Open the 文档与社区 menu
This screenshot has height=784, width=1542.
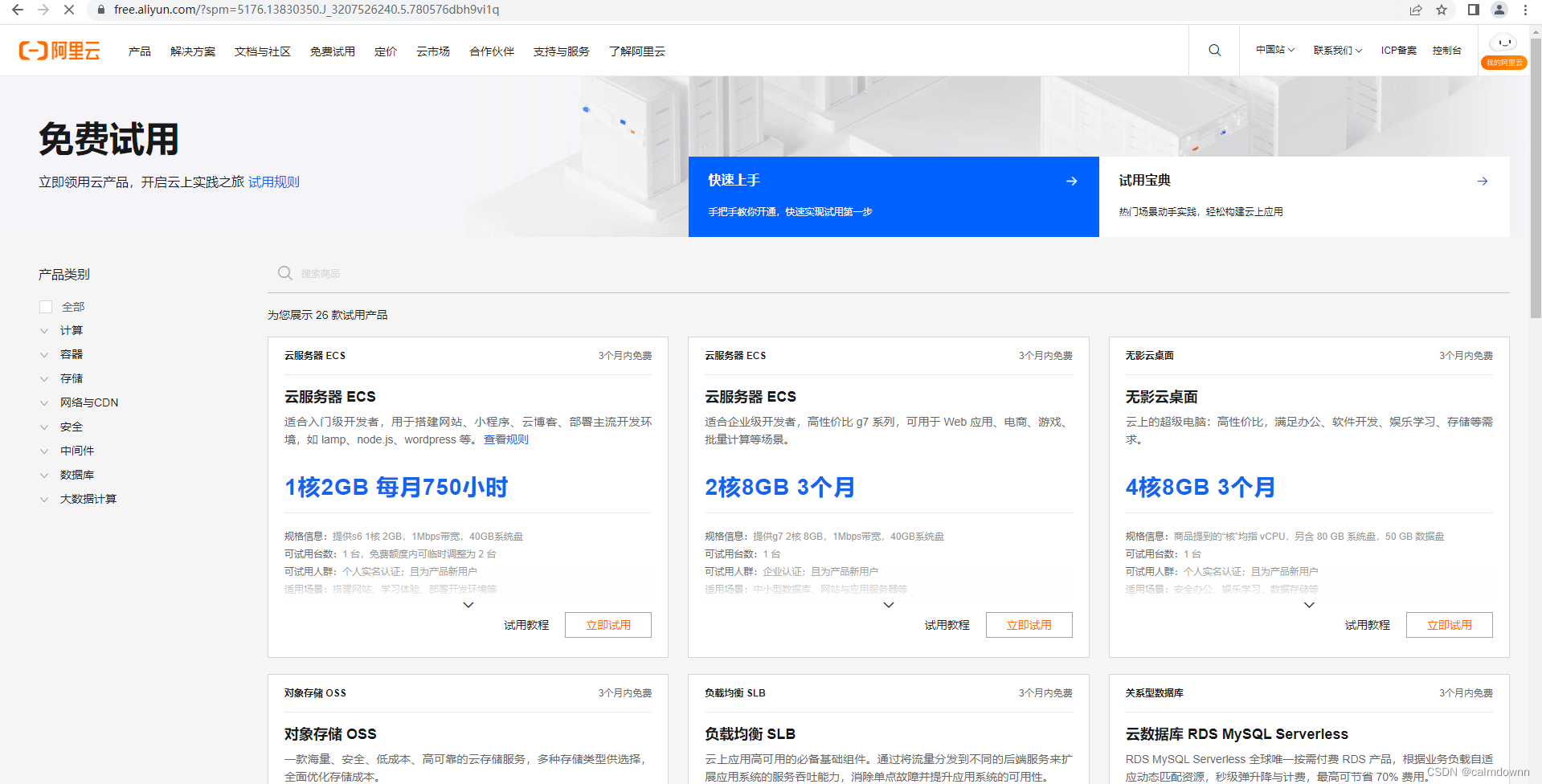click(262, 51)
